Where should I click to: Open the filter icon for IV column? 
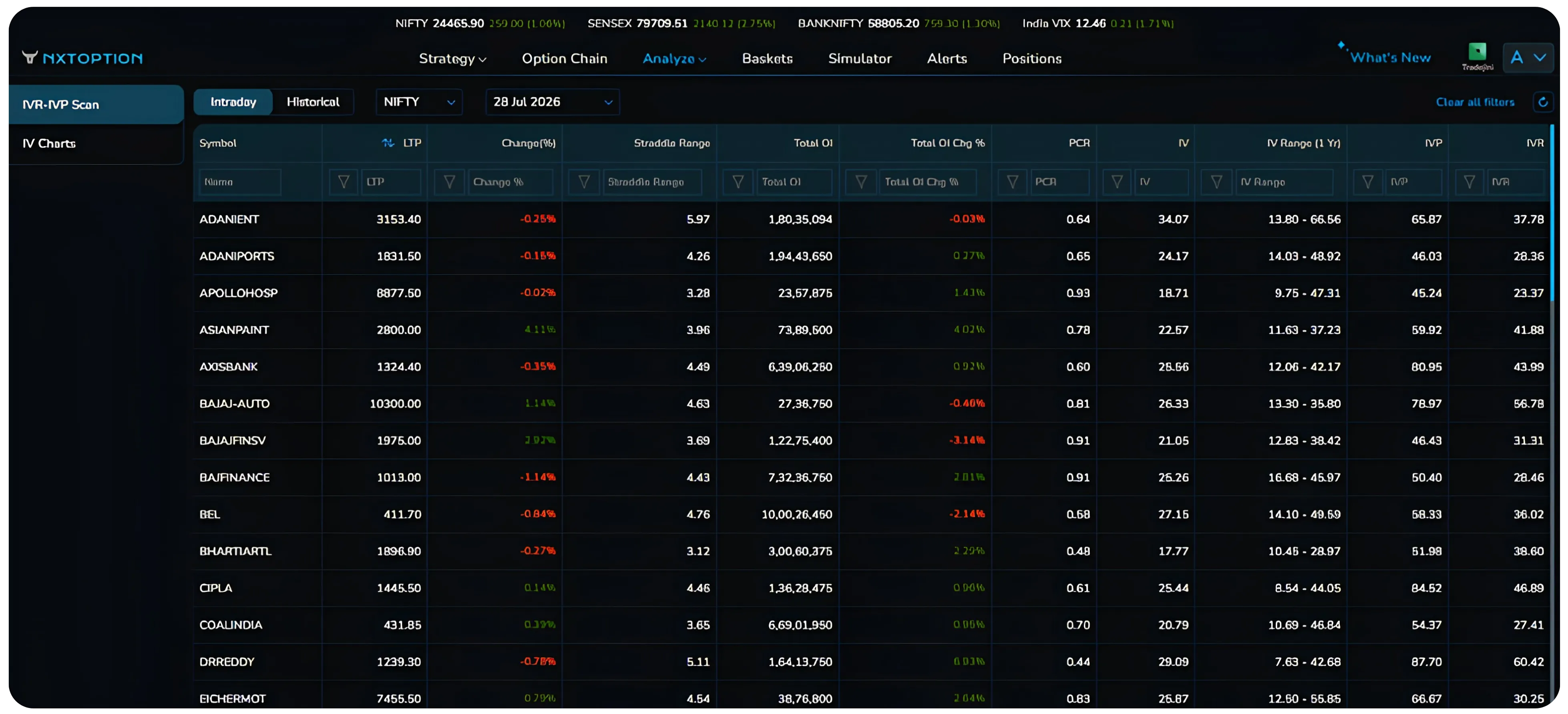click(x=1117, y=182)
